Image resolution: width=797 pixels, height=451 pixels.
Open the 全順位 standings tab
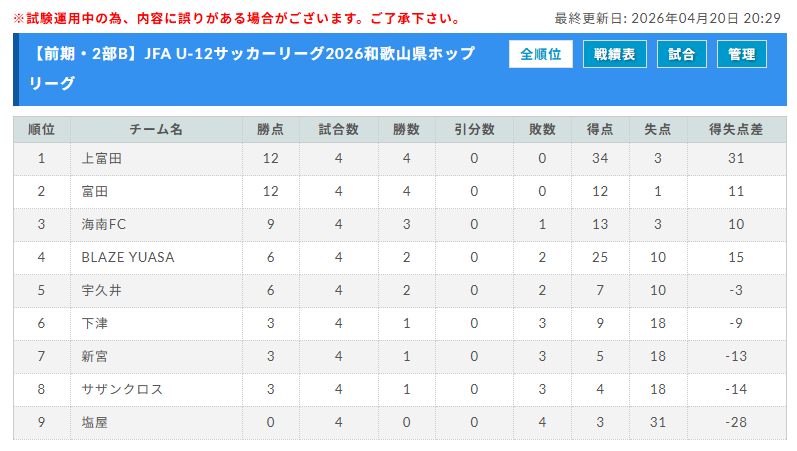(541, 54)
